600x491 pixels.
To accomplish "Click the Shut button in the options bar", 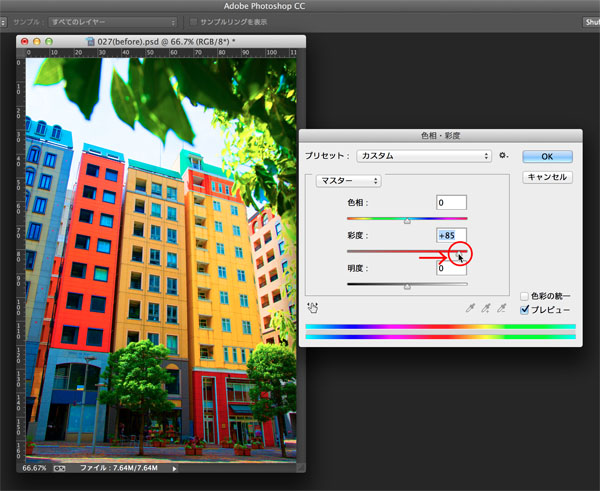I will click(590, 21).
